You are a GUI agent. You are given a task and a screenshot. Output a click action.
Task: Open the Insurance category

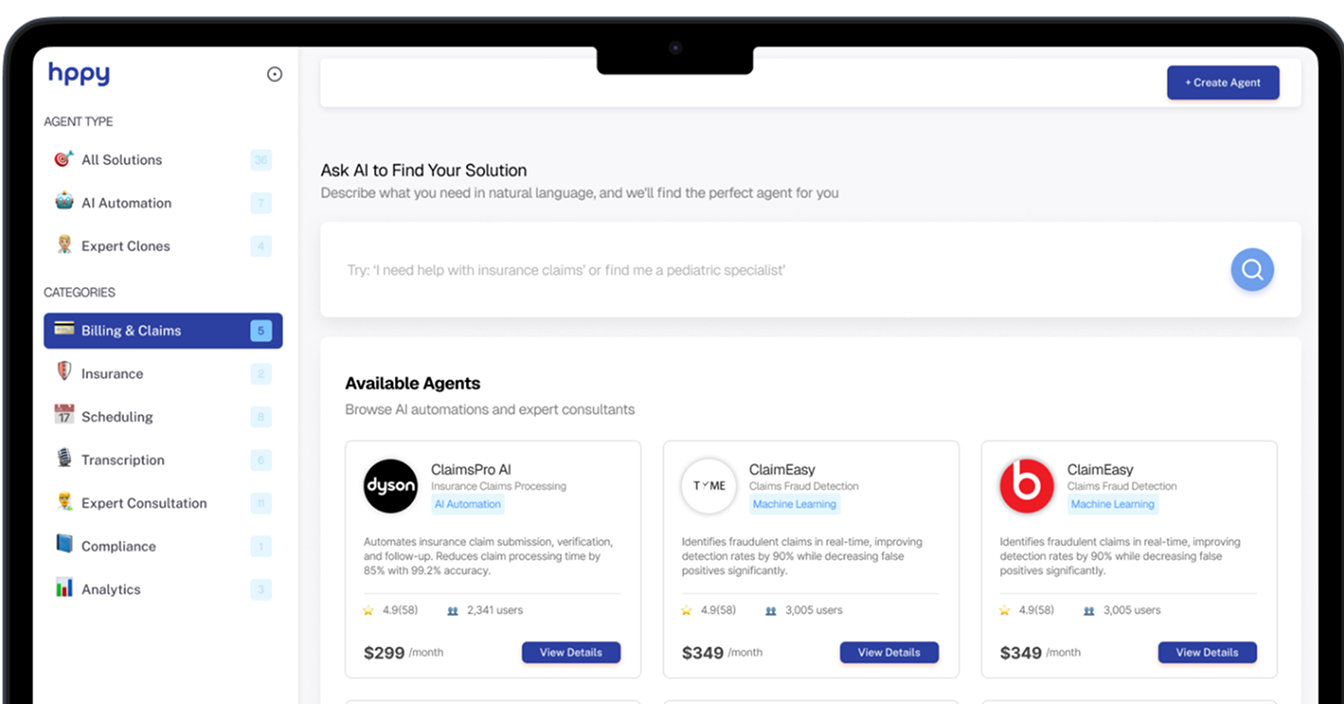click(x=112, y=374)
